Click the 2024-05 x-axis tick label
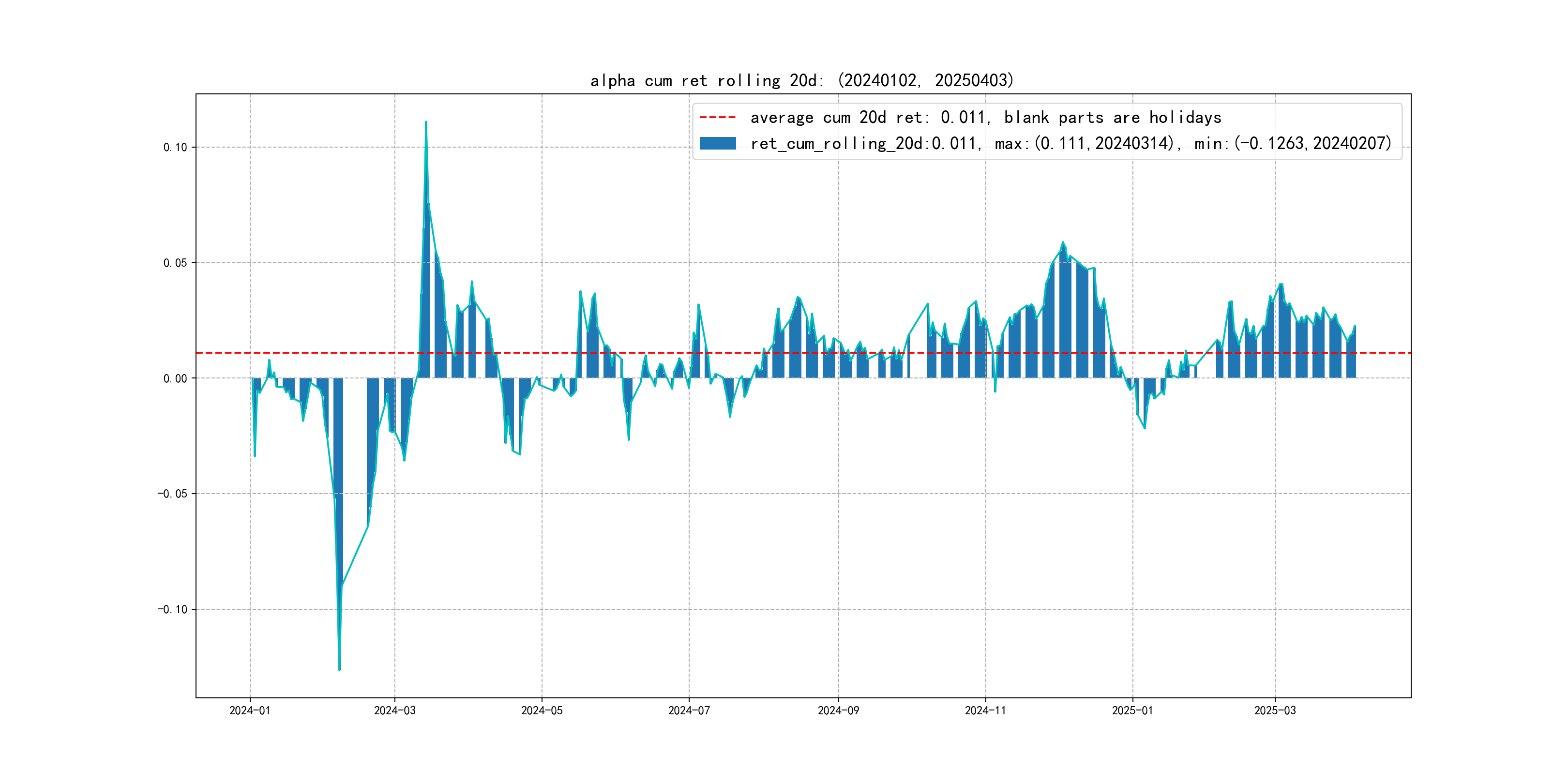The height and width of the screenshot is (784, 1568). pyautogui.click(x=542, y=710)
